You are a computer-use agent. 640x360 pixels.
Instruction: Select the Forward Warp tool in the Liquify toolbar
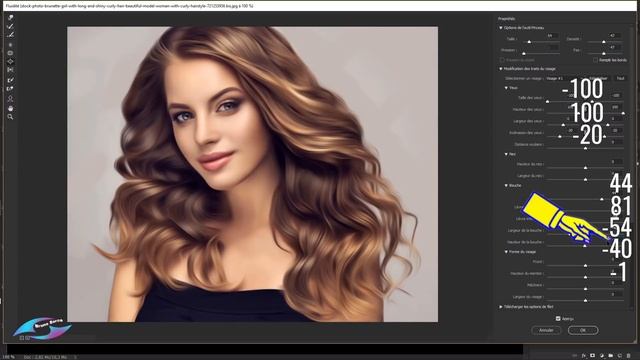point(10,18)
